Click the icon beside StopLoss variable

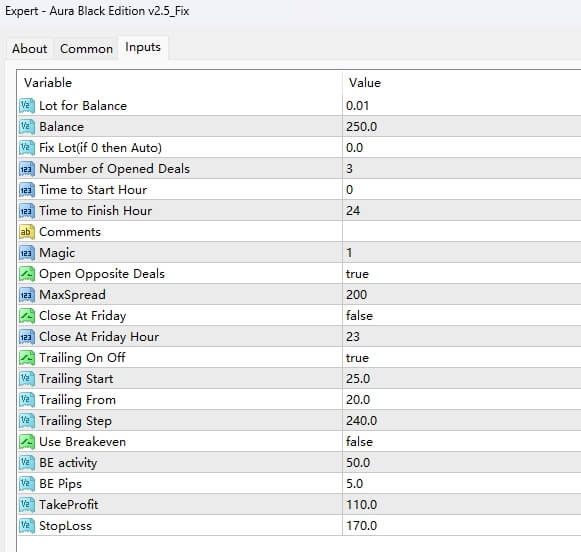pyautogui.click(x=27, y=526)
